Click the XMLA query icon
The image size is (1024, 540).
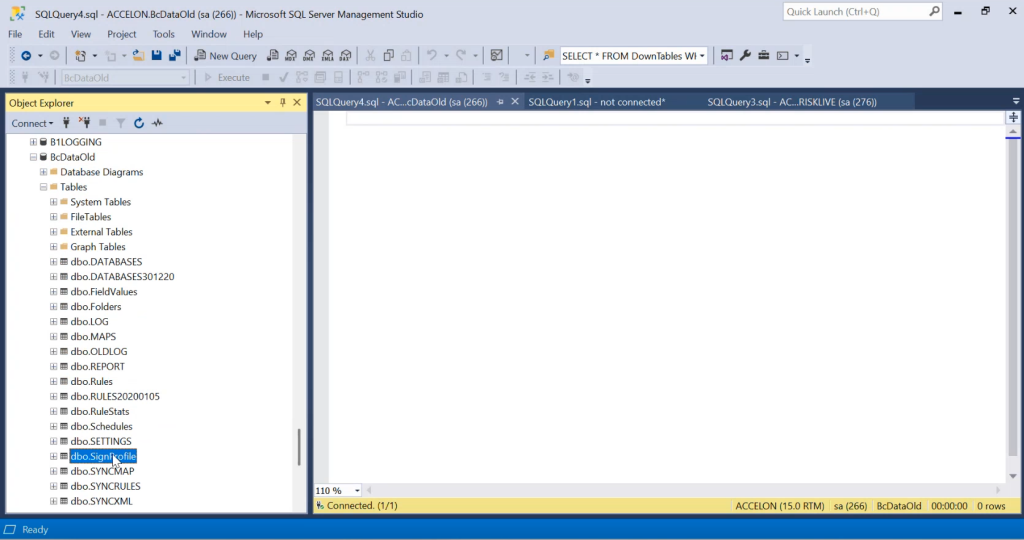[328, 56]
